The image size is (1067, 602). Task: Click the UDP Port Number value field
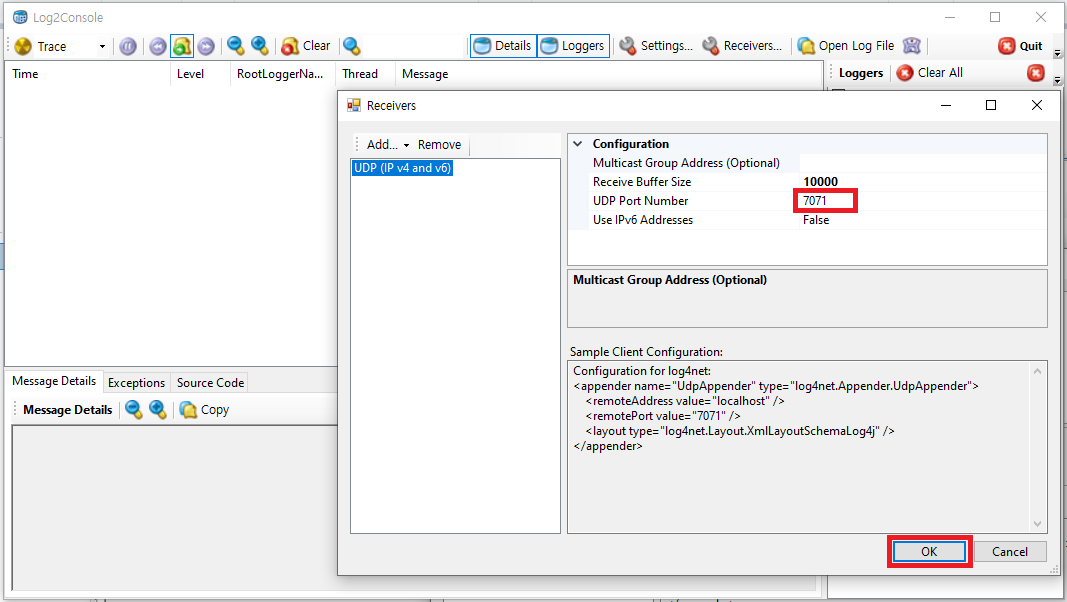pos(825,201)
